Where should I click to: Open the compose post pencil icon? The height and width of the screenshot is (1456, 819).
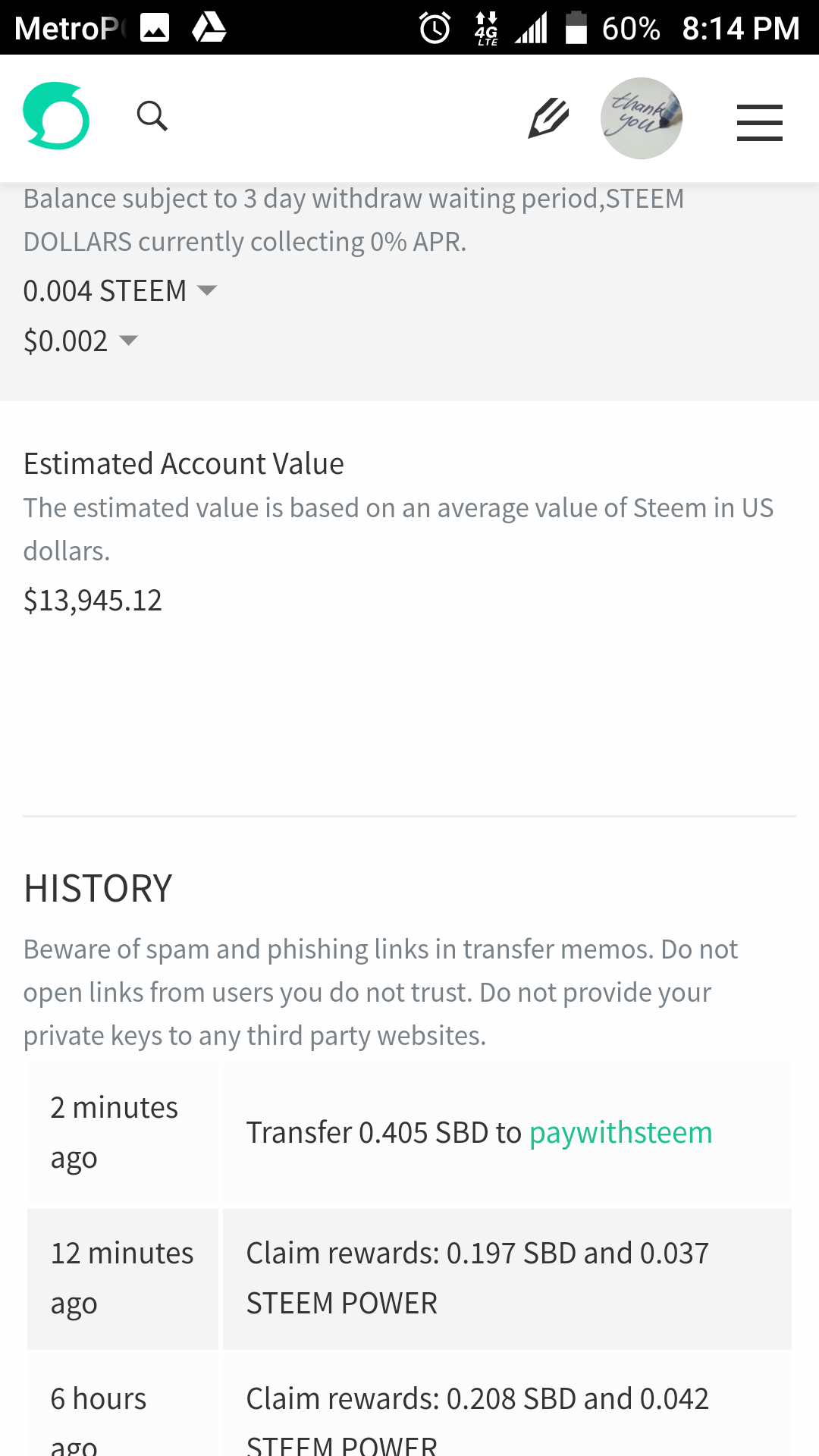[x=548, y=118]
